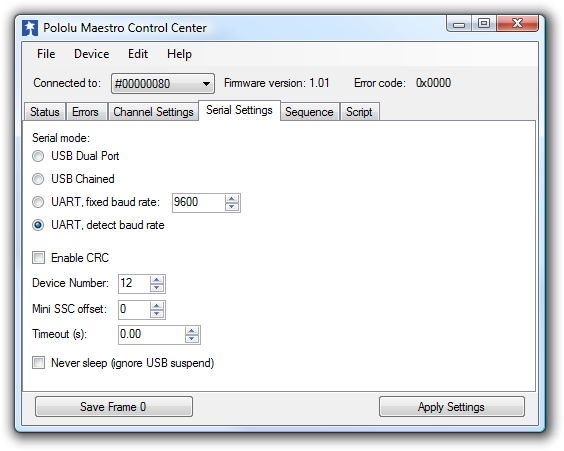Decrement the Device Number spinner
Screen dimensions: 564x451
(156, 288)
